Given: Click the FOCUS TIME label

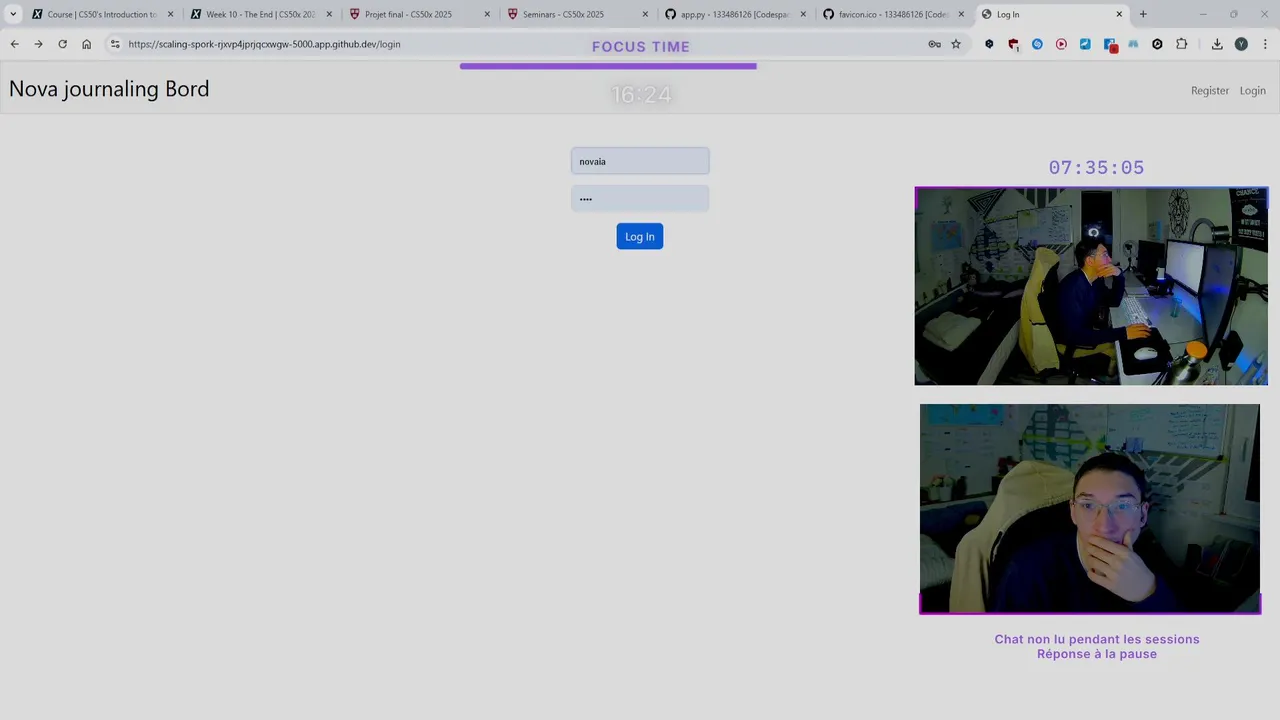Looking at the screenshot, I should coord(641,47).
